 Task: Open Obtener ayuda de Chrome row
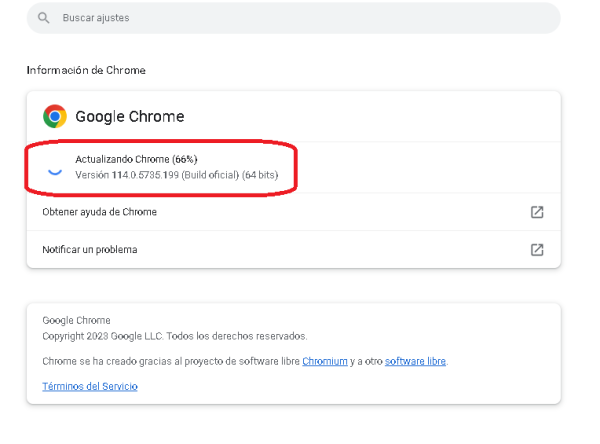point(293,212)
